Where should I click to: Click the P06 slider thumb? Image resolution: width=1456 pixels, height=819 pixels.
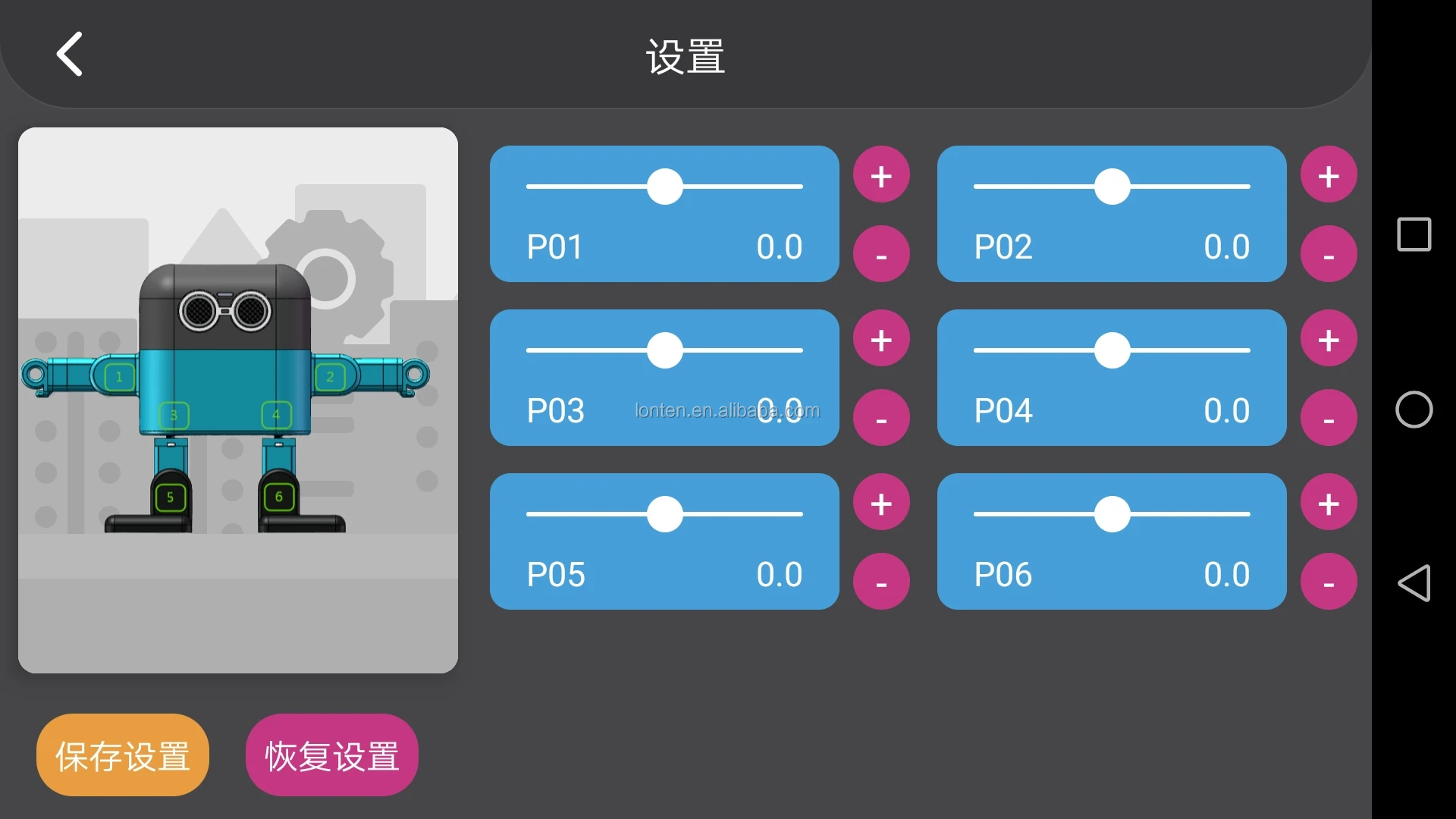click(x=1112, y=514)
